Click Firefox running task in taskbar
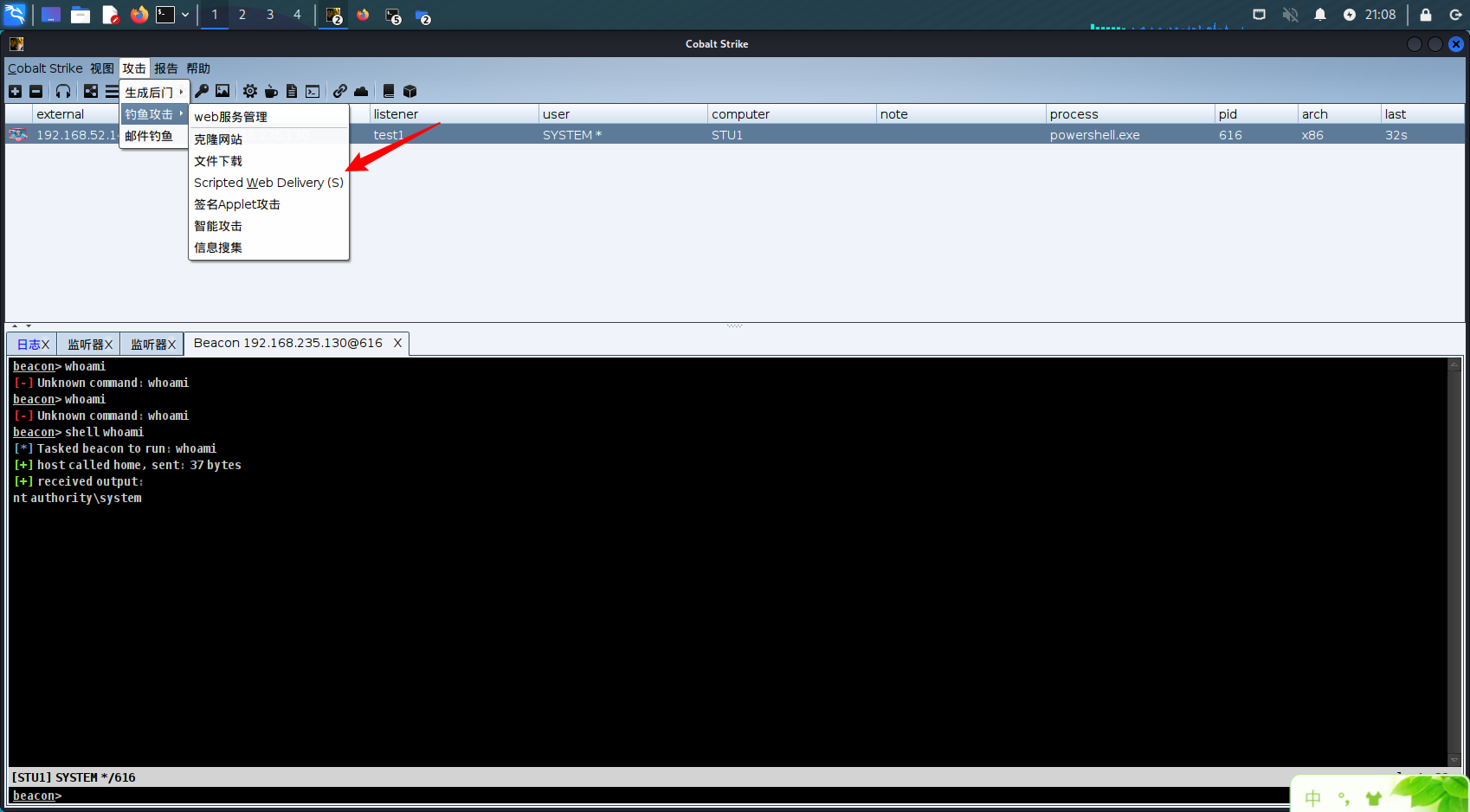 coord(363,15)
